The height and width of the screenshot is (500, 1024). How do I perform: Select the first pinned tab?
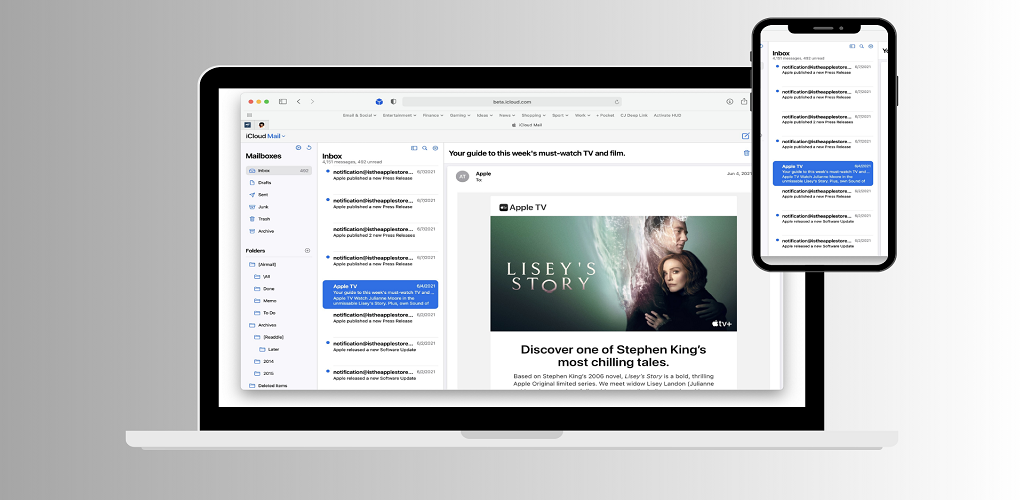click(x=248, y=124)
